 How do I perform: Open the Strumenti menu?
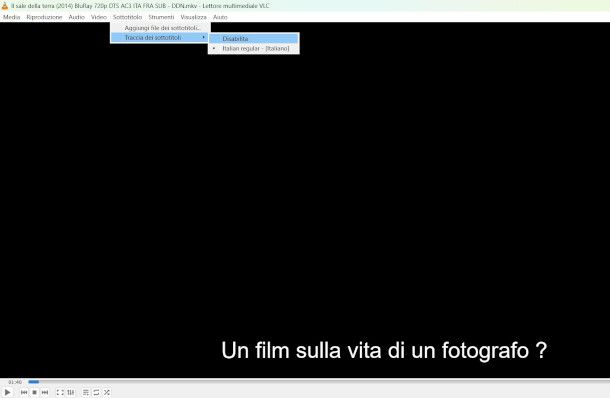[161, 17]
